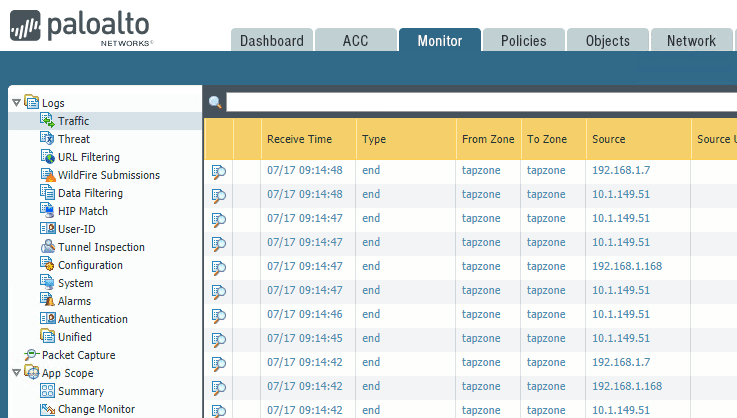Screen dimensions: 737x418
Task: Sort by Receive Time column header
Action: pos(308,139)
